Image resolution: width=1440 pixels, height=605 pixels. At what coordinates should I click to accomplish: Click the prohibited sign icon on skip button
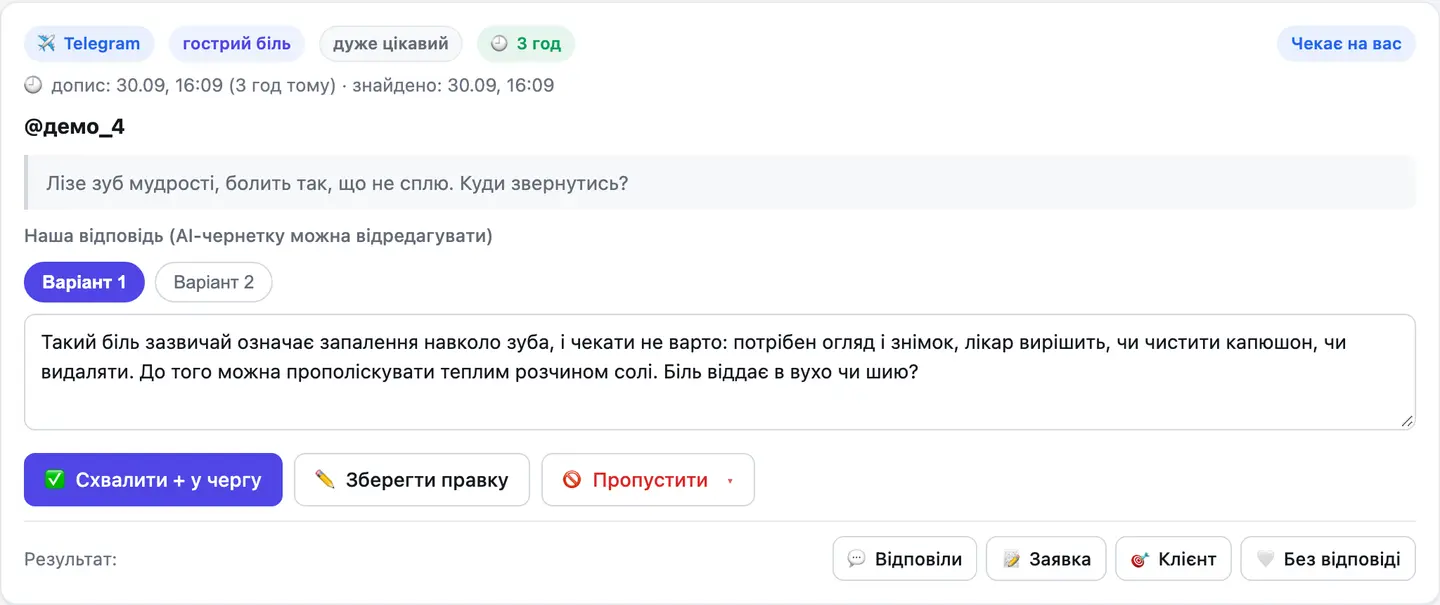(572, 480)
